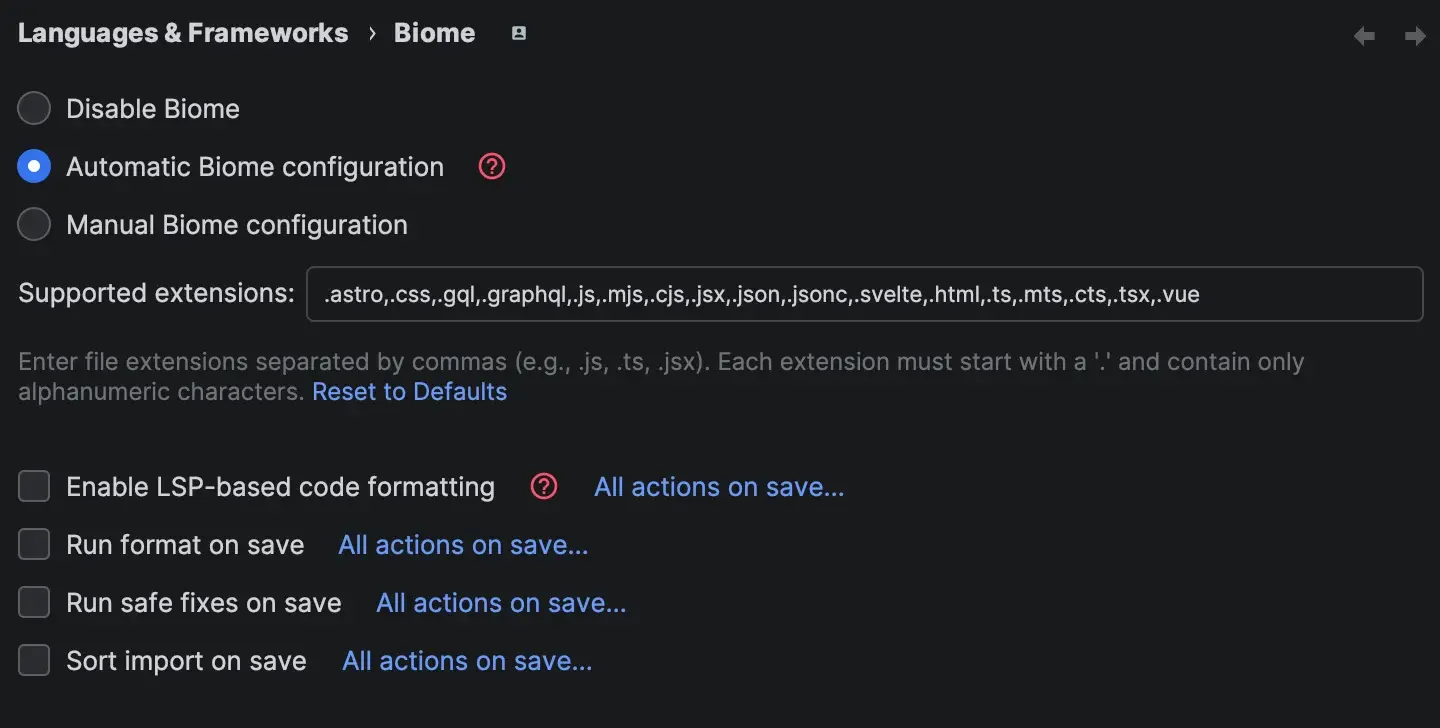The height and width of the screenshot is (728, 1440).
Task: Select the Disable Biome option
Action: (x=33, y=108)
